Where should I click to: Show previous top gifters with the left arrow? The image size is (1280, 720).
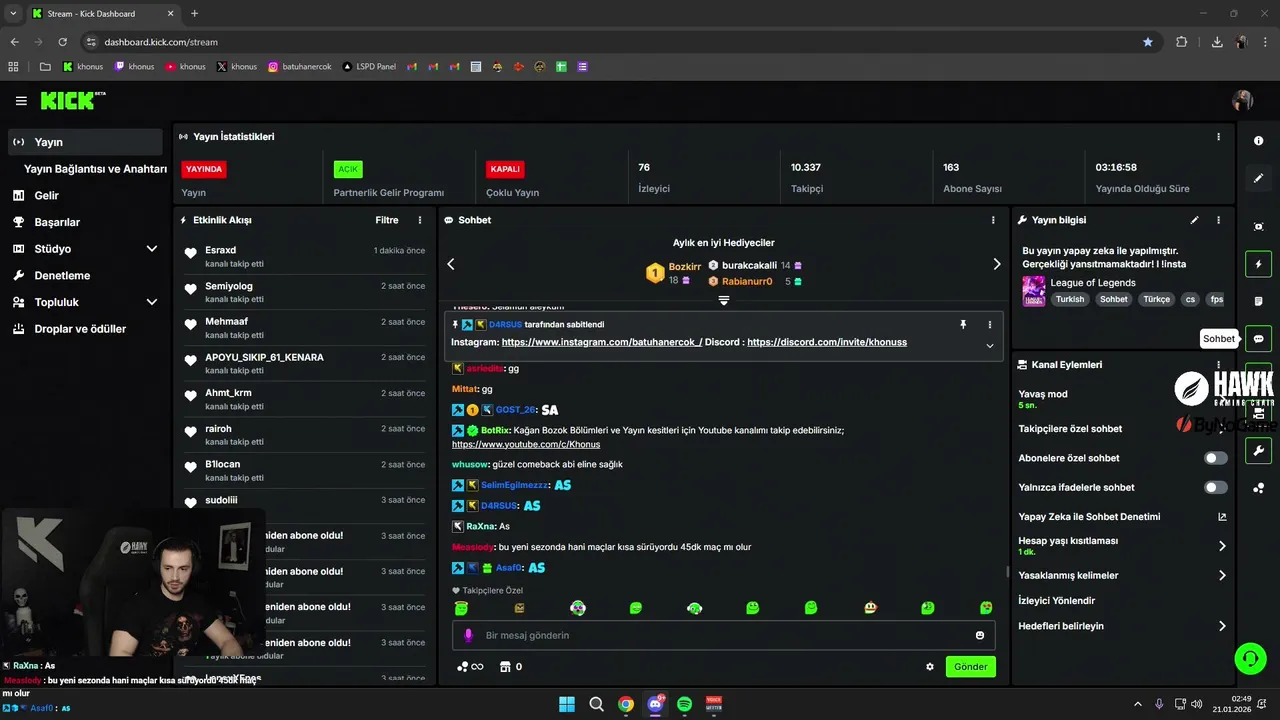(451, 264)
